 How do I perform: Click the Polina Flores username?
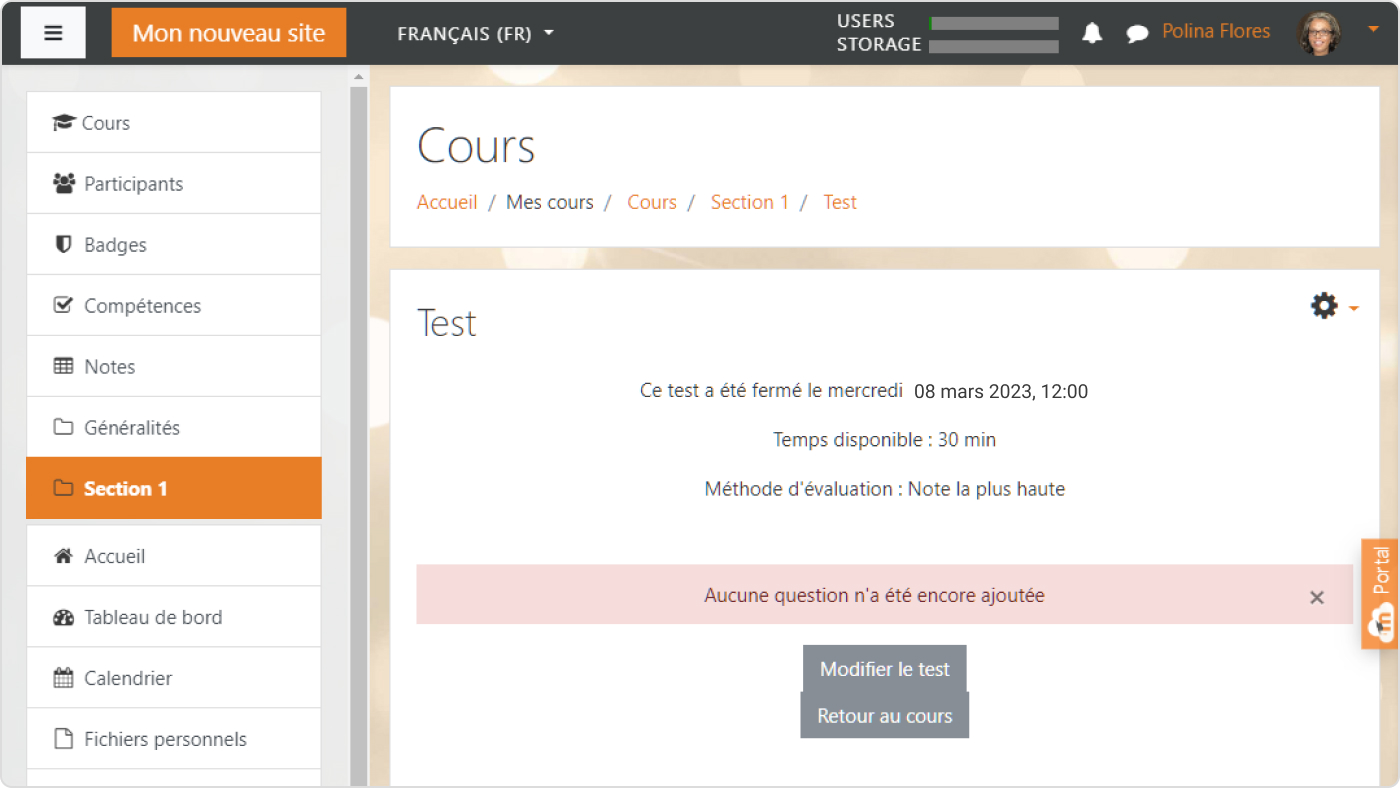click(1216, 32)
